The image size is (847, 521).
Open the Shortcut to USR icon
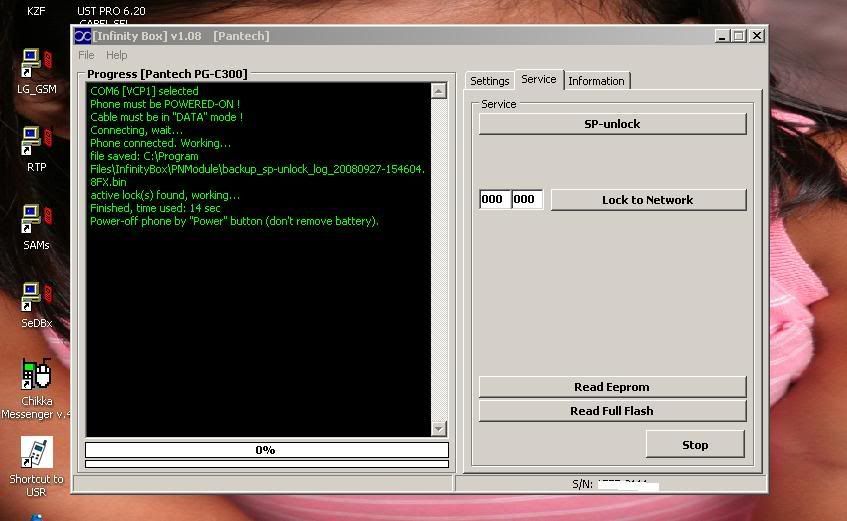(x=36, y=453)
